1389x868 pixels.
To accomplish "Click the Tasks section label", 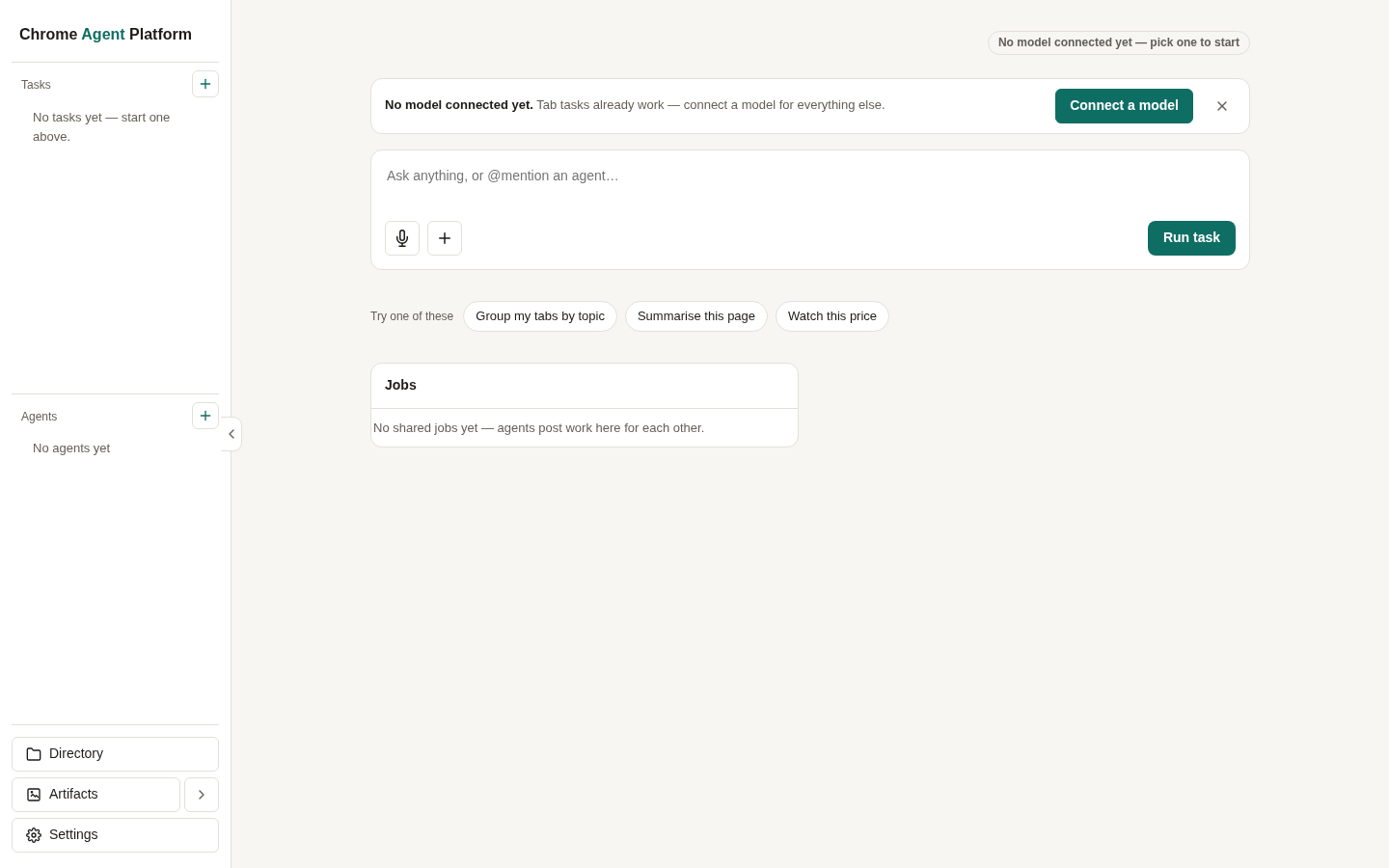I will tap(36, 85).
